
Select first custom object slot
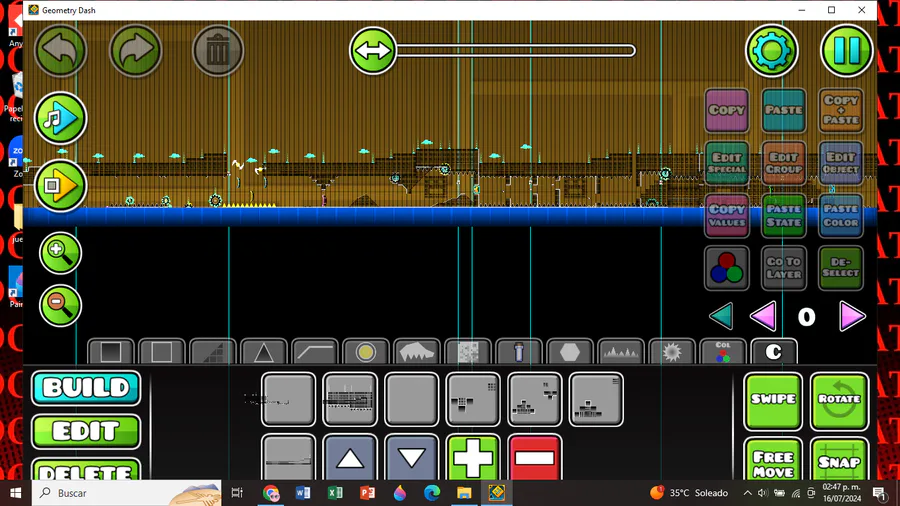288,399
